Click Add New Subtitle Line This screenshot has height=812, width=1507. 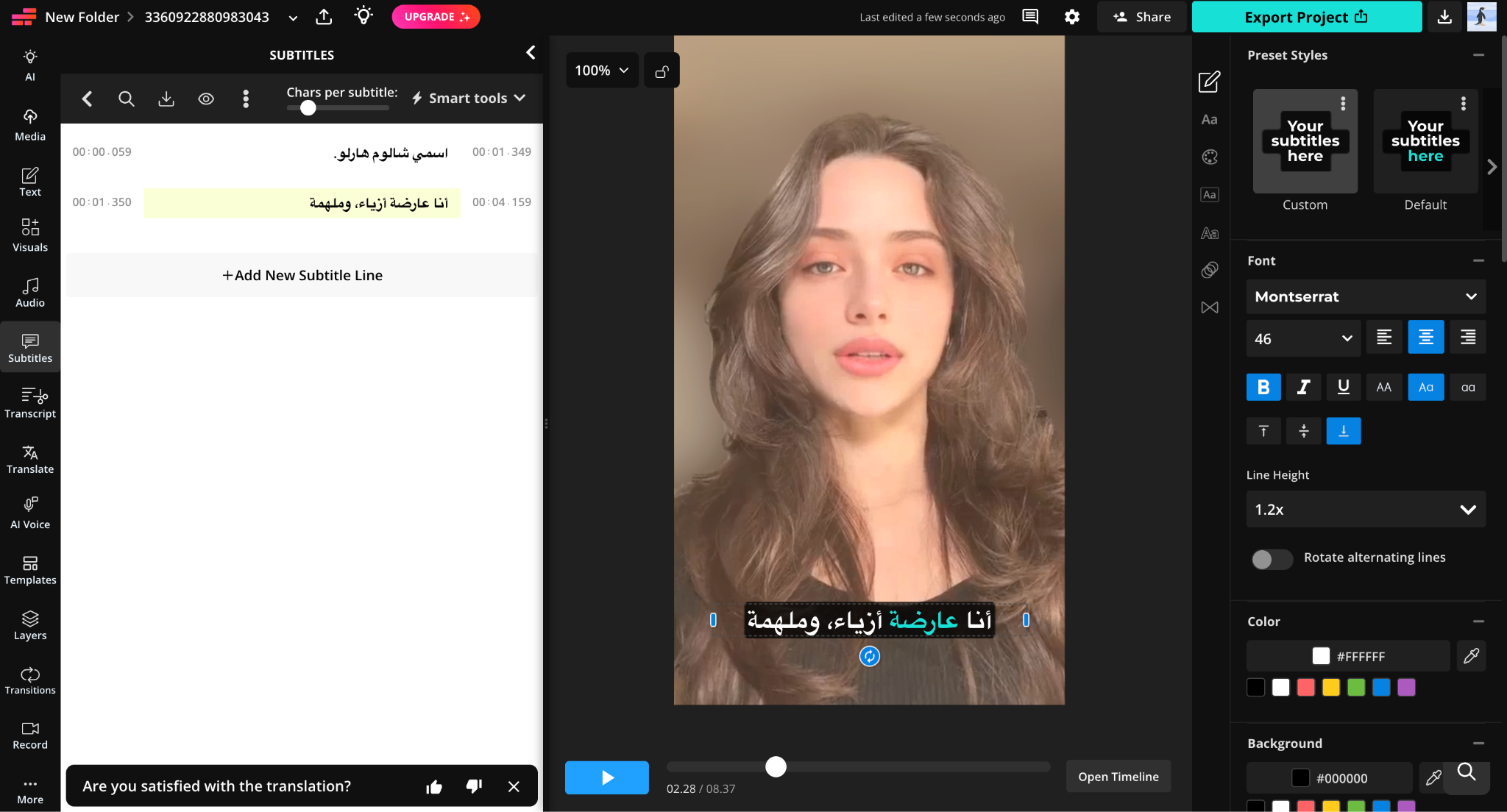coord(302,275)
